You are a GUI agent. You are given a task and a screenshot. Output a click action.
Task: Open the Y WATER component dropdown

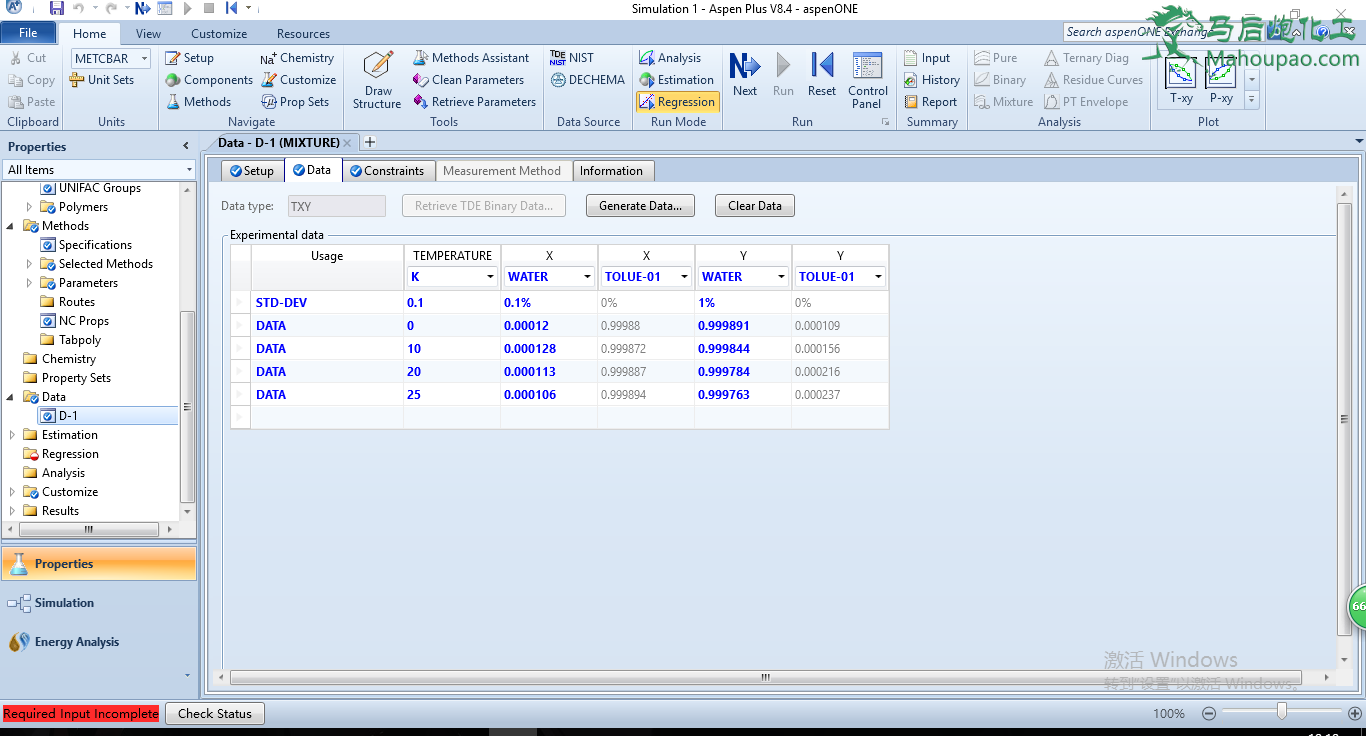pos(782,277)
